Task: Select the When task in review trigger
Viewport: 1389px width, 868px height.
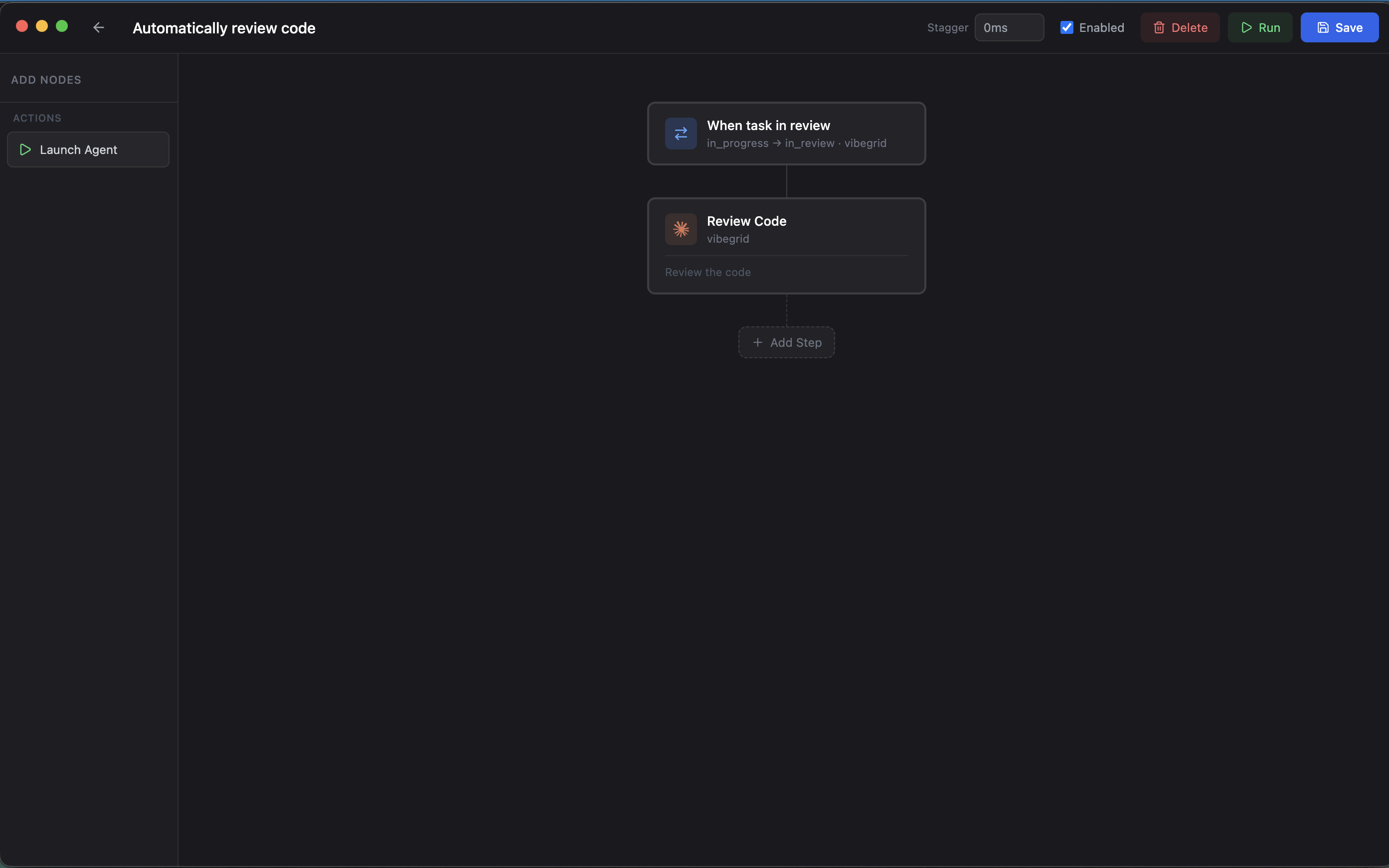Action: tap(786, 133)
